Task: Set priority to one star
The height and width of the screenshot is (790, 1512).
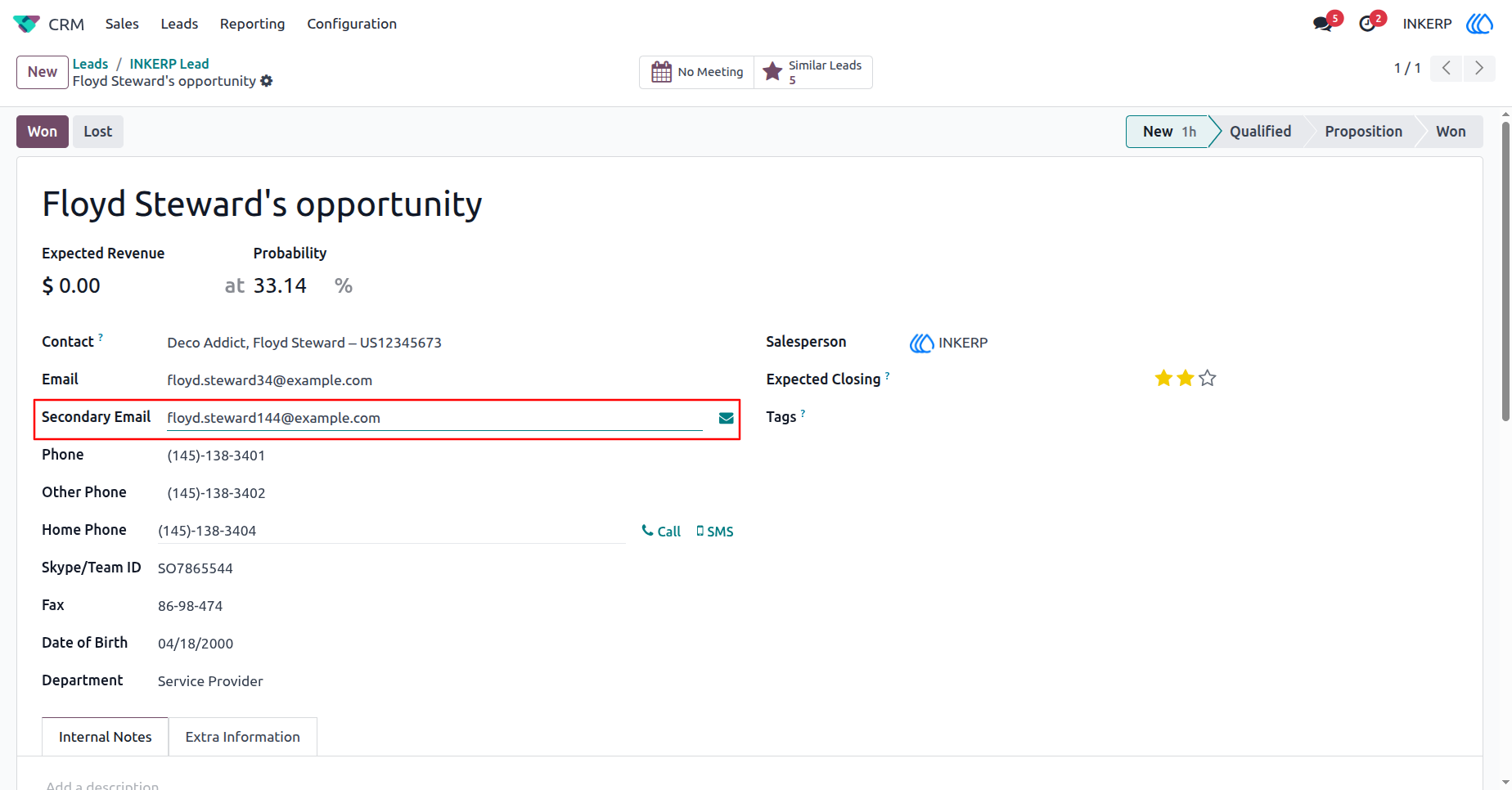Action: coord(1163,378)
